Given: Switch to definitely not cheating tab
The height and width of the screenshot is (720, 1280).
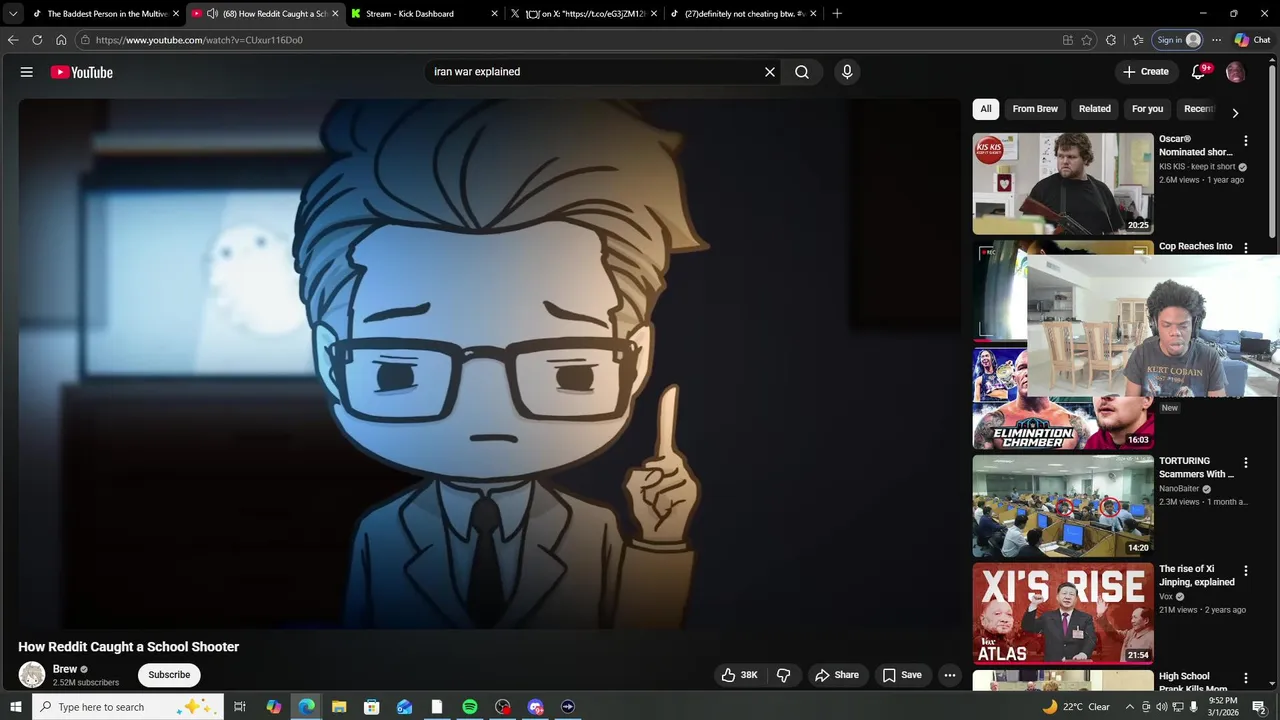Looking at the screenshot, I should (x=743, y=13).
